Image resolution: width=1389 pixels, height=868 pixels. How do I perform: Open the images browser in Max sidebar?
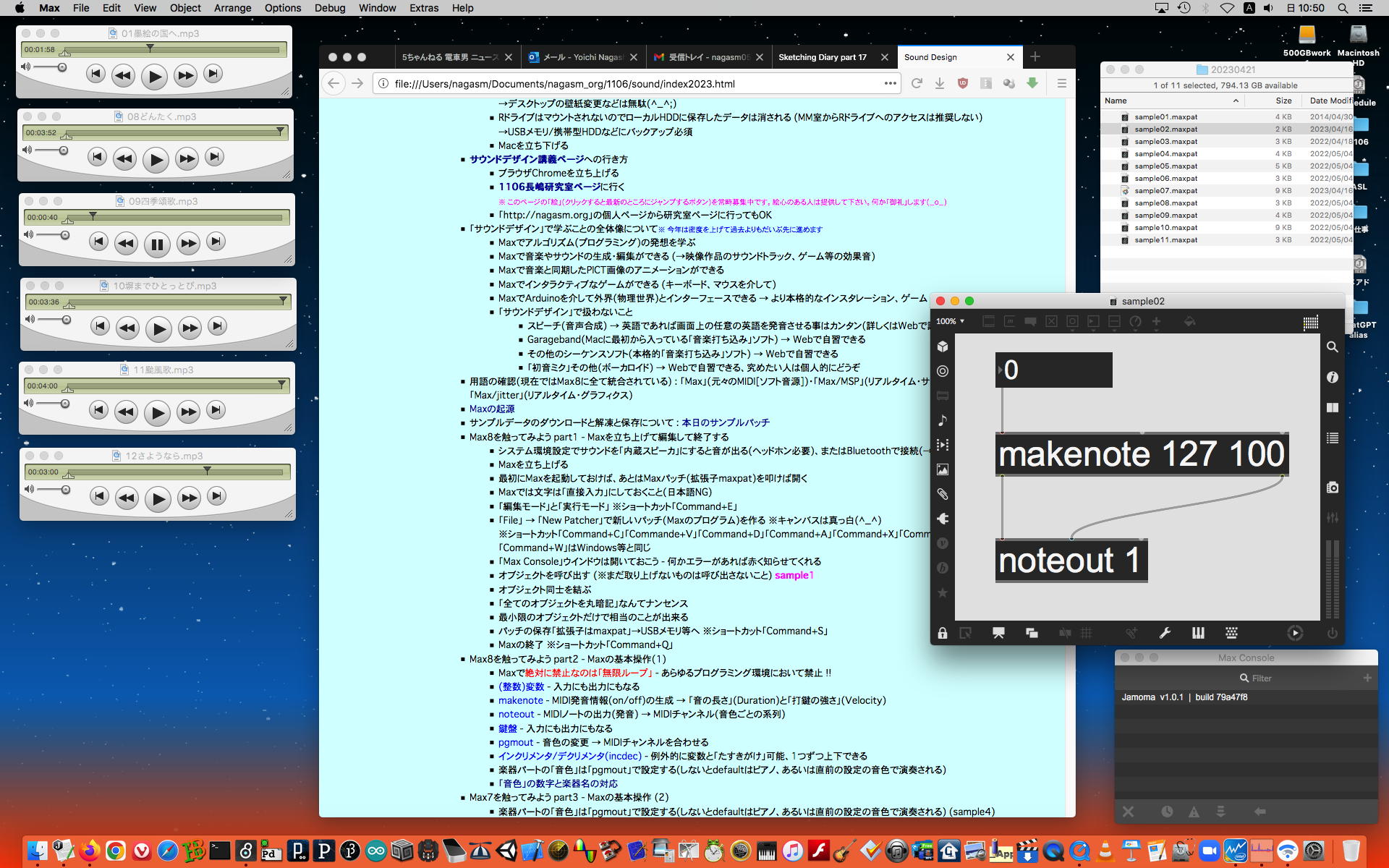click(943, 469)
